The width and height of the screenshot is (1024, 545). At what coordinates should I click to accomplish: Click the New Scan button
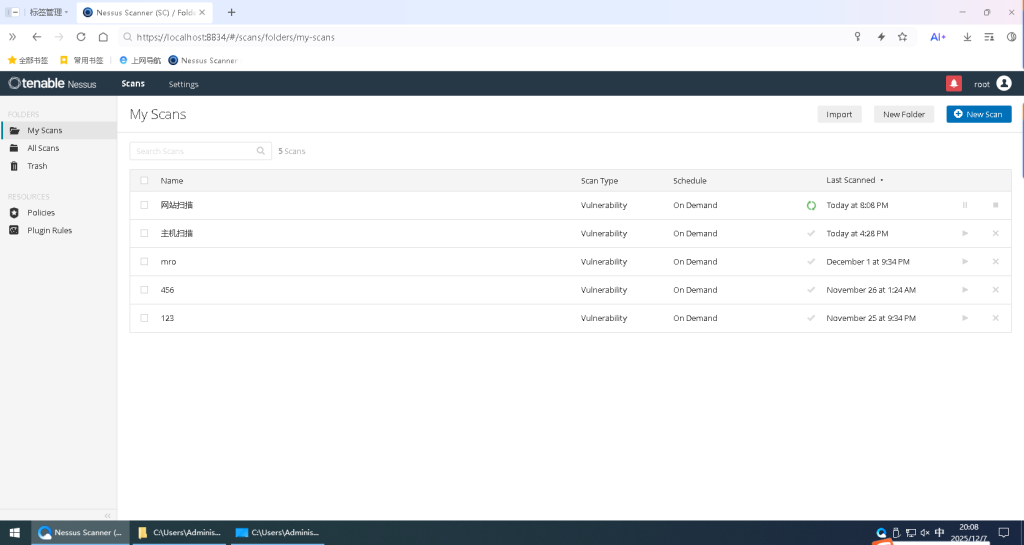point(978,114)
